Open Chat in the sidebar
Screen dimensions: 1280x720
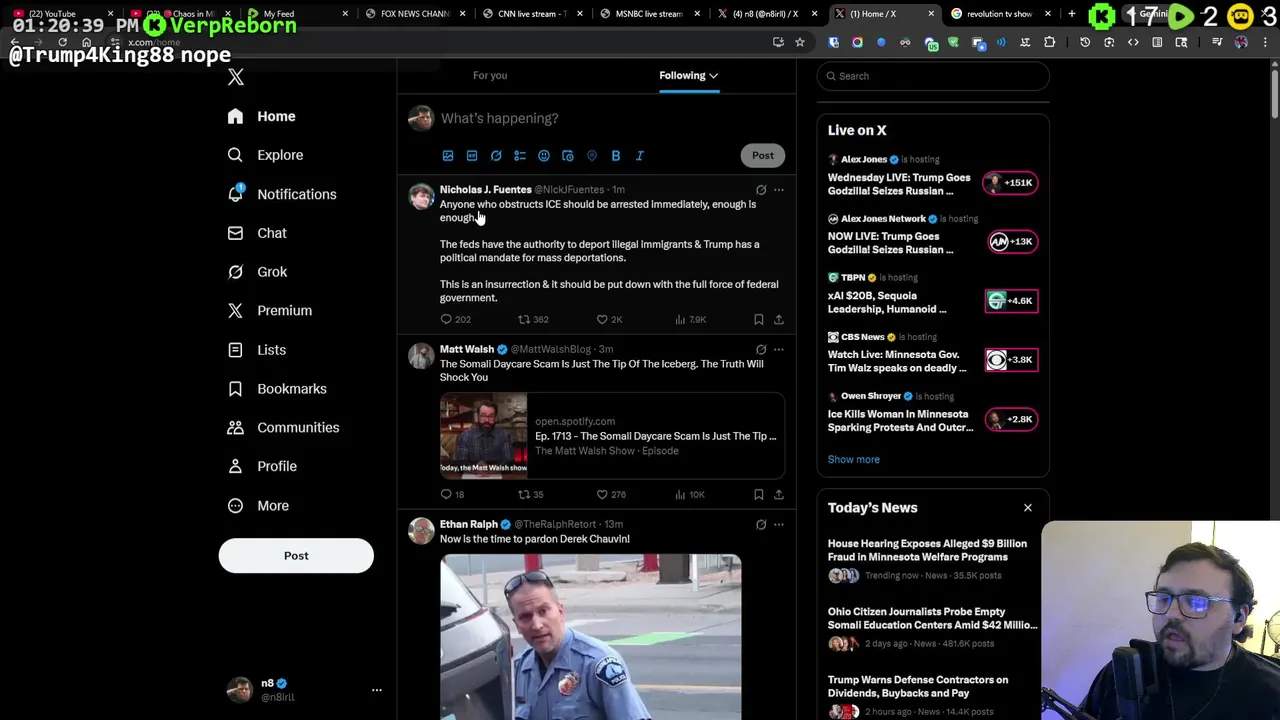coord(257,233)
